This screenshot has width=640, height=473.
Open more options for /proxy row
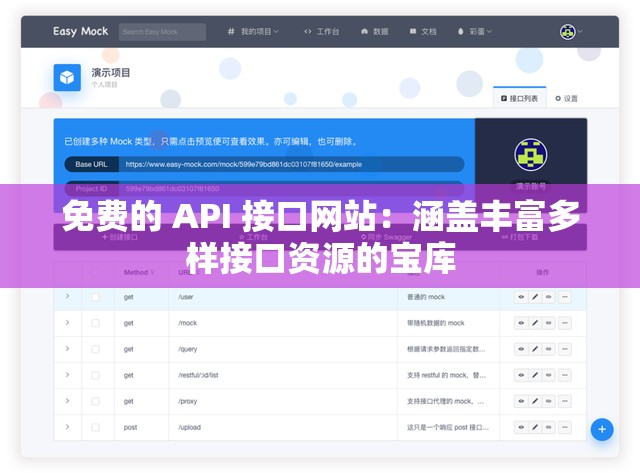(x=565, y=402)
